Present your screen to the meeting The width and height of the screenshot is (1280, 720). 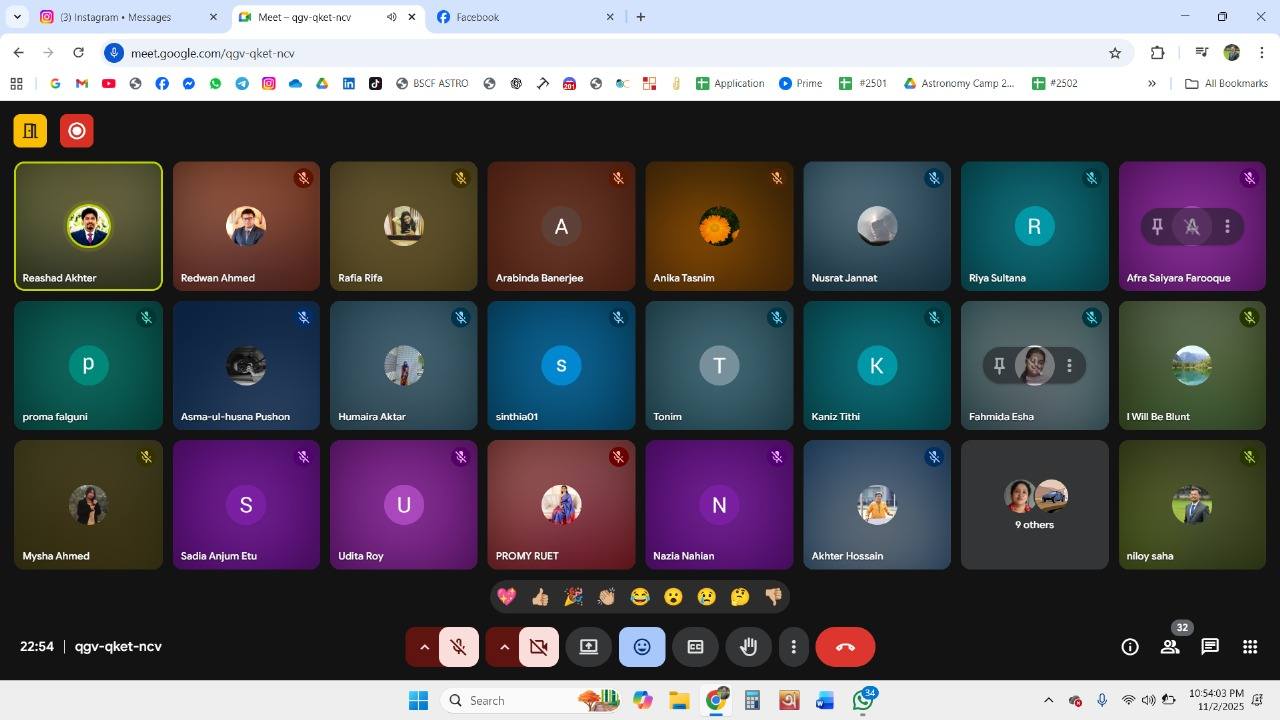tap(588, 647)
